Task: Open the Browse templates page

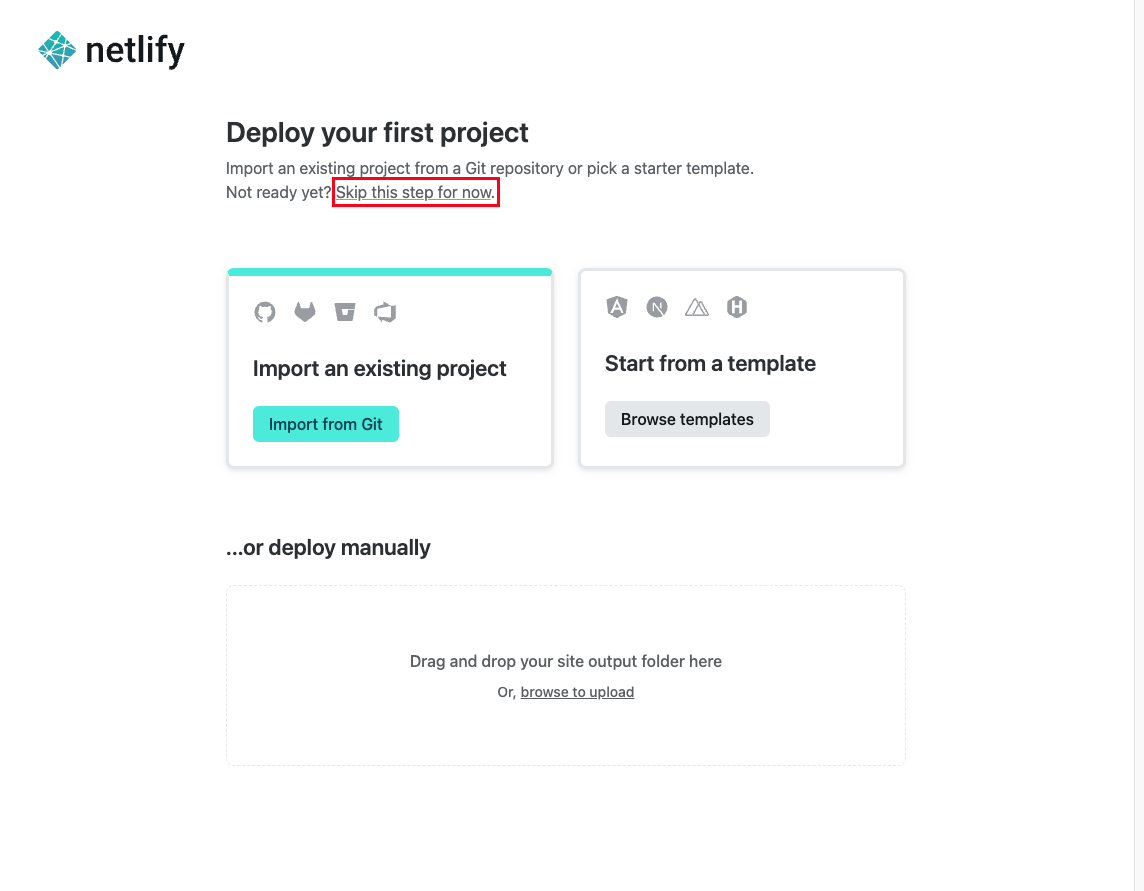Action: 687,419
